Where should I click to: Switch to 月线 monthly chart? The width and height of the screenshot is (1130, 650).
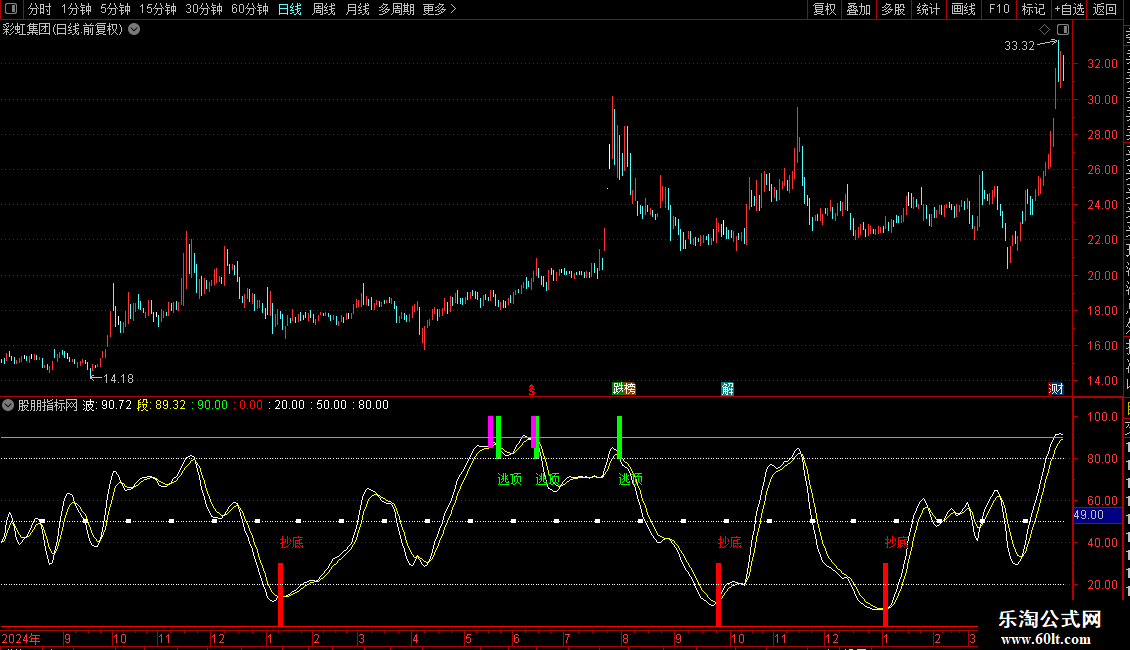pos(357,9)
